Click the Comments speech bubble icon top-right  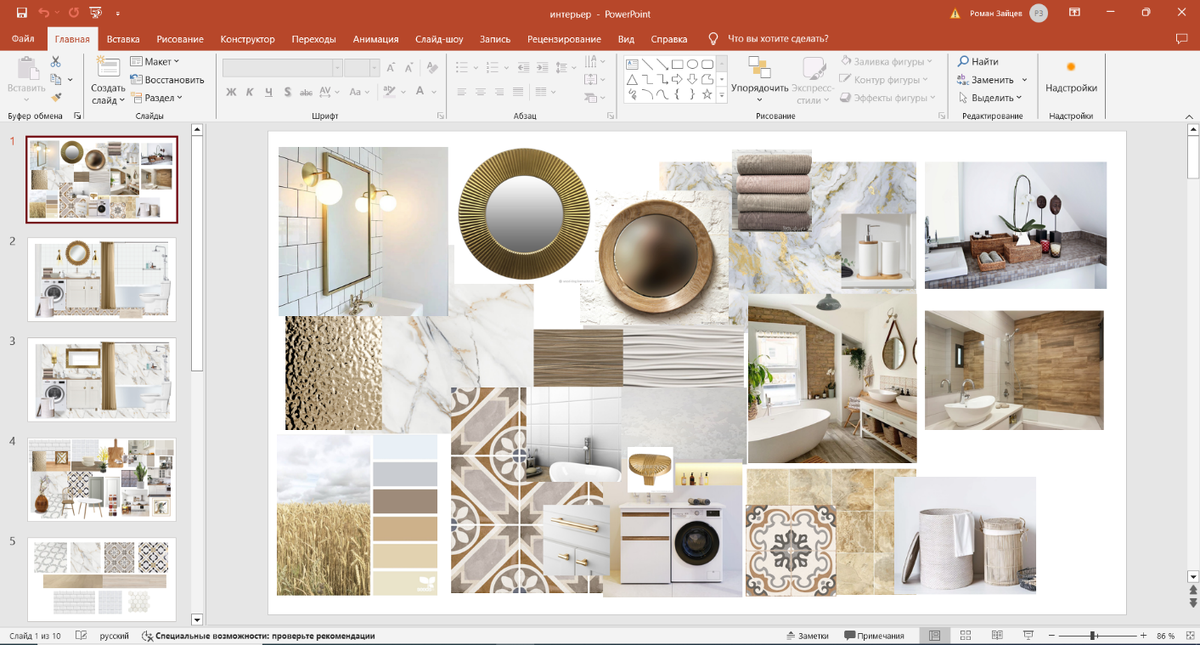(x=1181, y=39)
